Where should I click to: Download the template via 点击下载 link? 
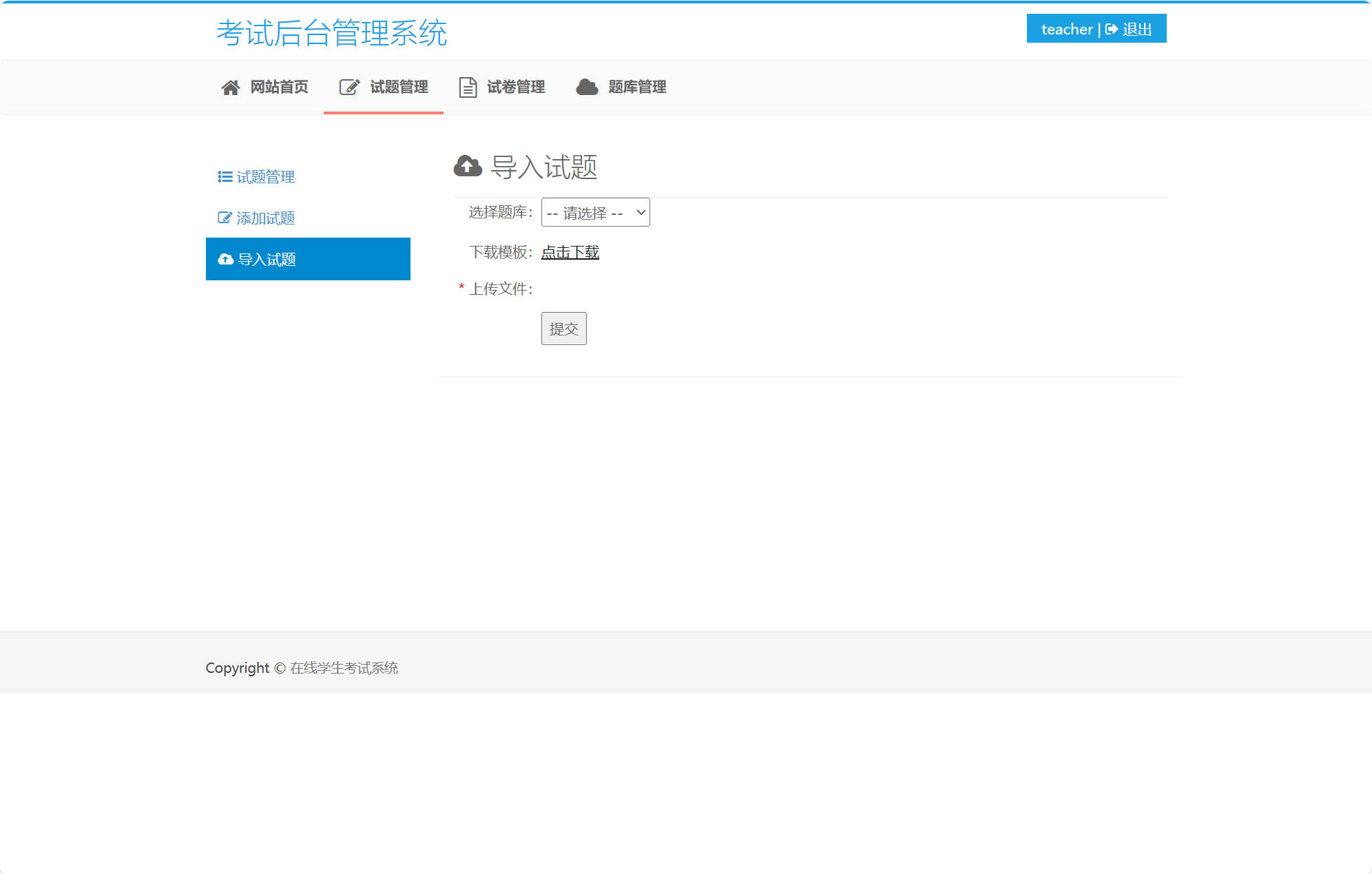pos(570,252)
